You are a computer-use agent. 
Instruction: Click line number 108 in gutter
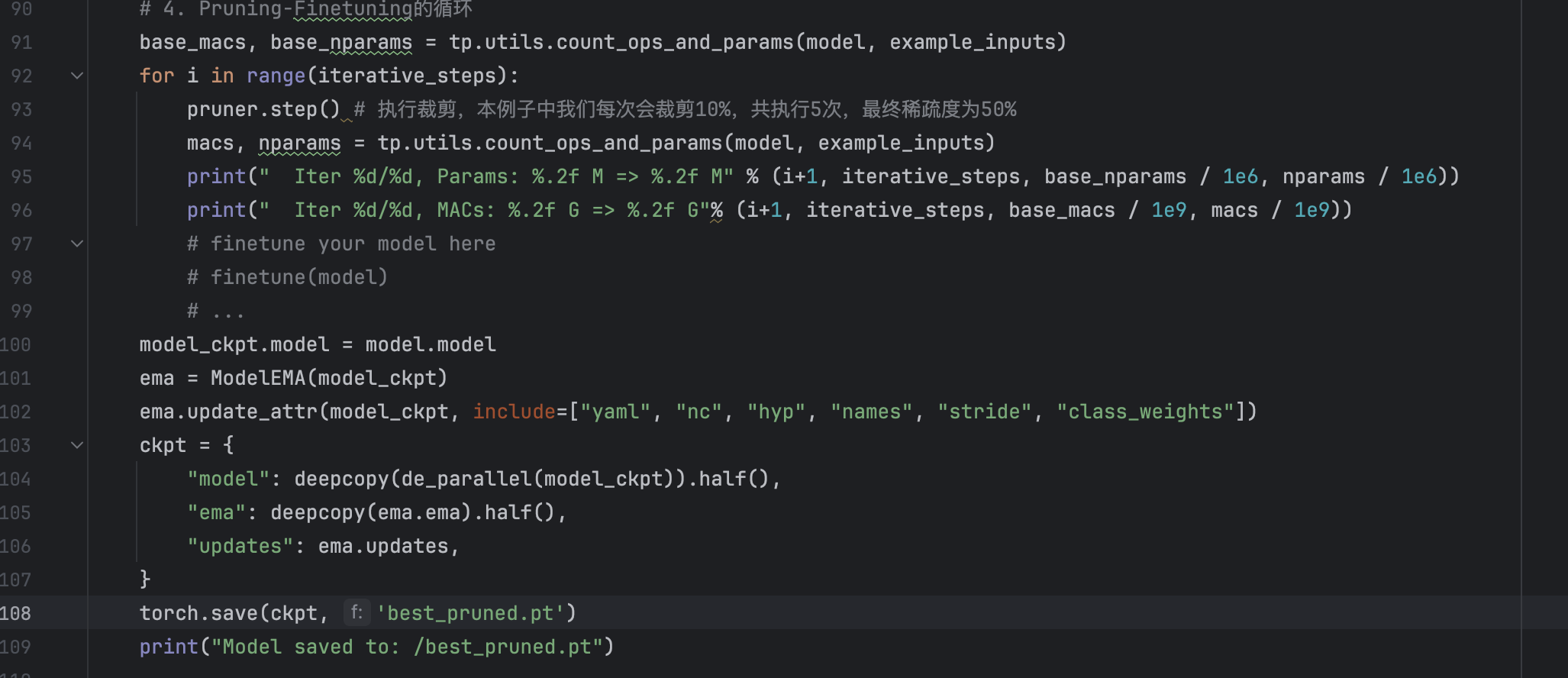[x=16, y=613]
